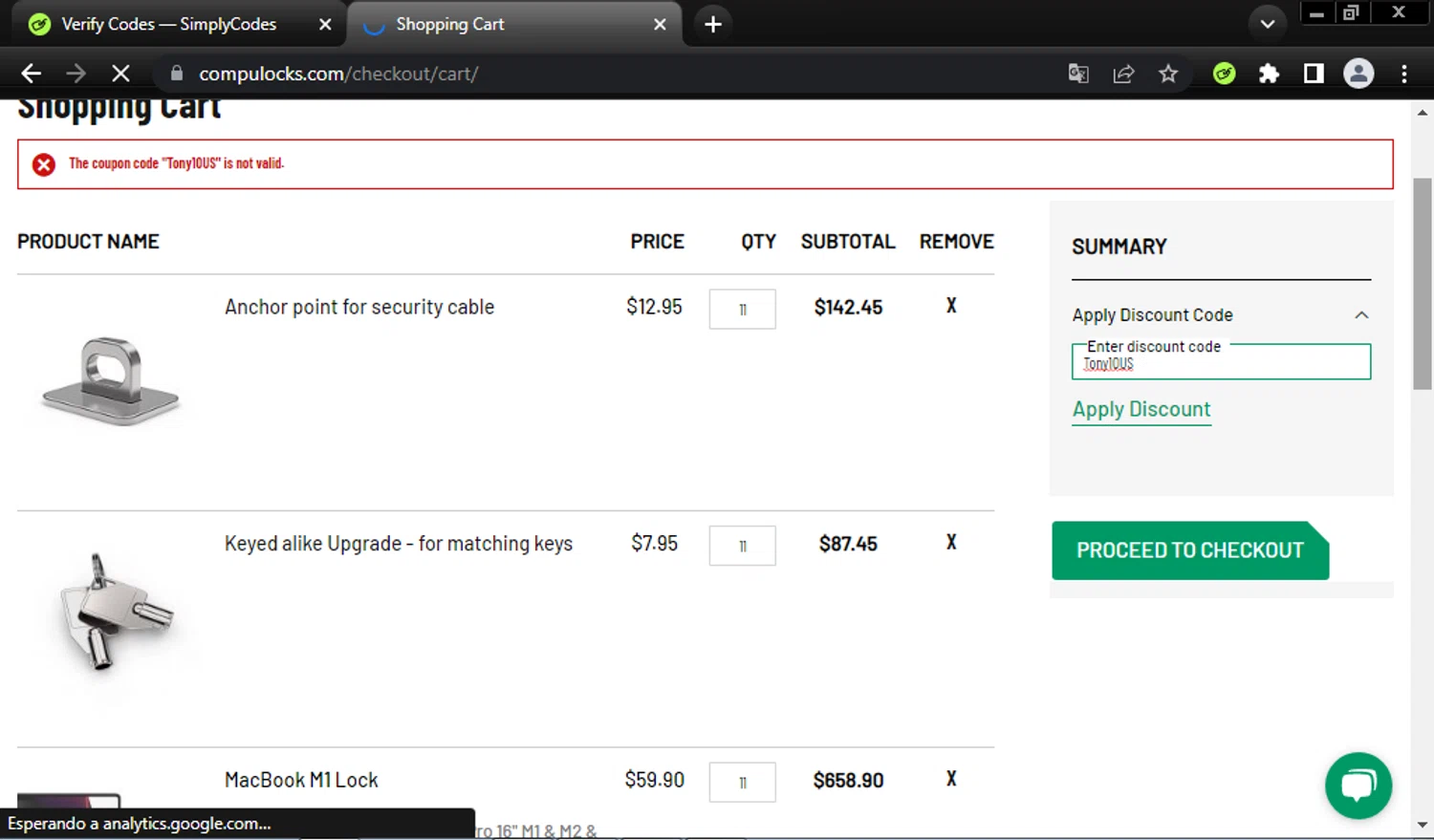The height and width of the screenshot is (840, 1434).
Task: Click the page vertical scrollbar thumb
Action: tap(1423, 283)
